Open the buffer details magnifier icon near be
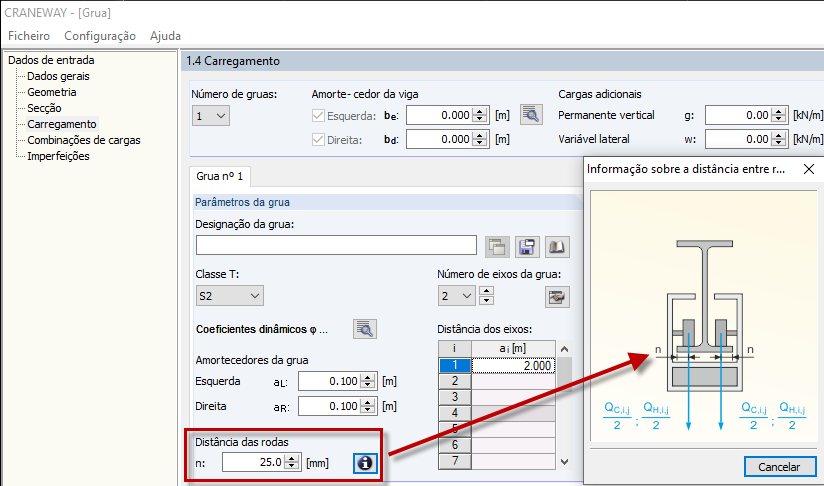This screenshot has height=486, width=824. point(531,115)
